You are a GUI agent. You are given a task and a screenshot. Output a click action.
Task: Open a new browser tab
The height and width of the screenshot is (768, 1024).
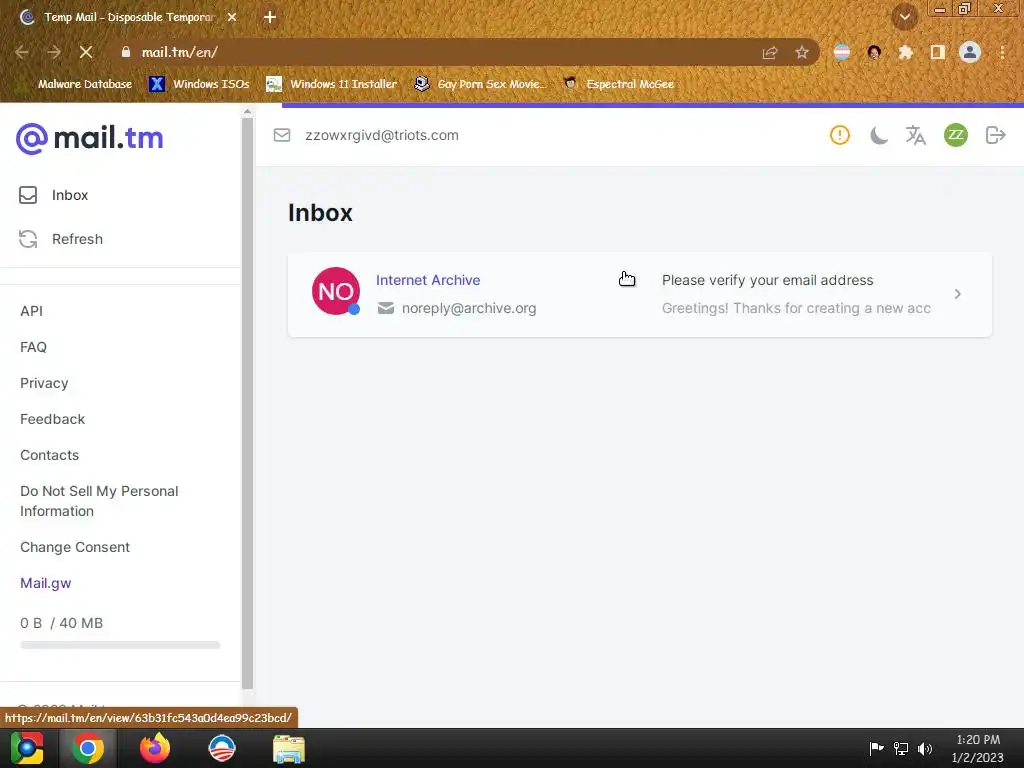coord(270,18)
